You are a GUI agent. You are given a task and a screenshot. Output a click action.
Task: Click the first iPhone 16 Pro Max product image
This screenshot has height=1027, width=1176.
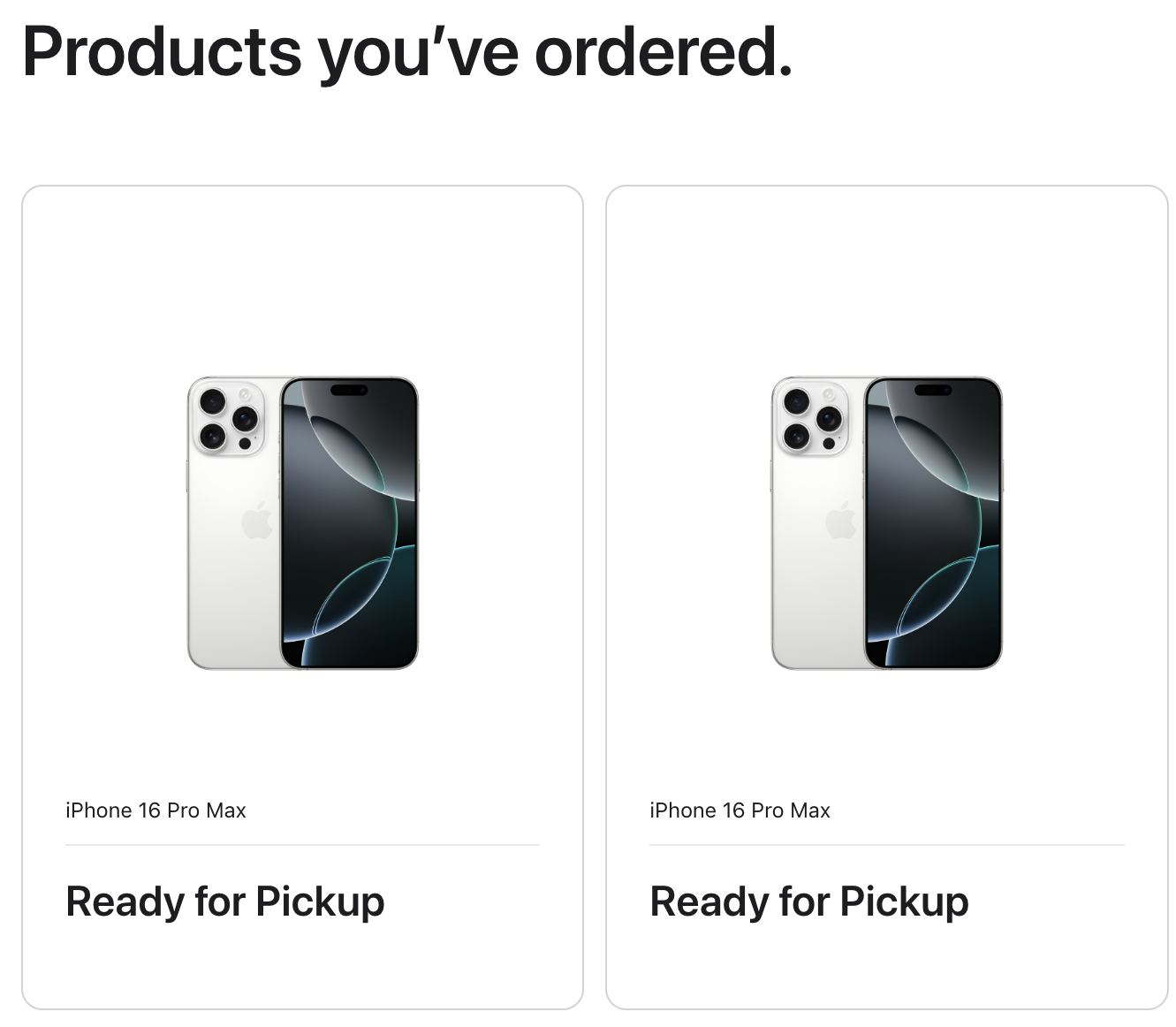coord(302,522)
